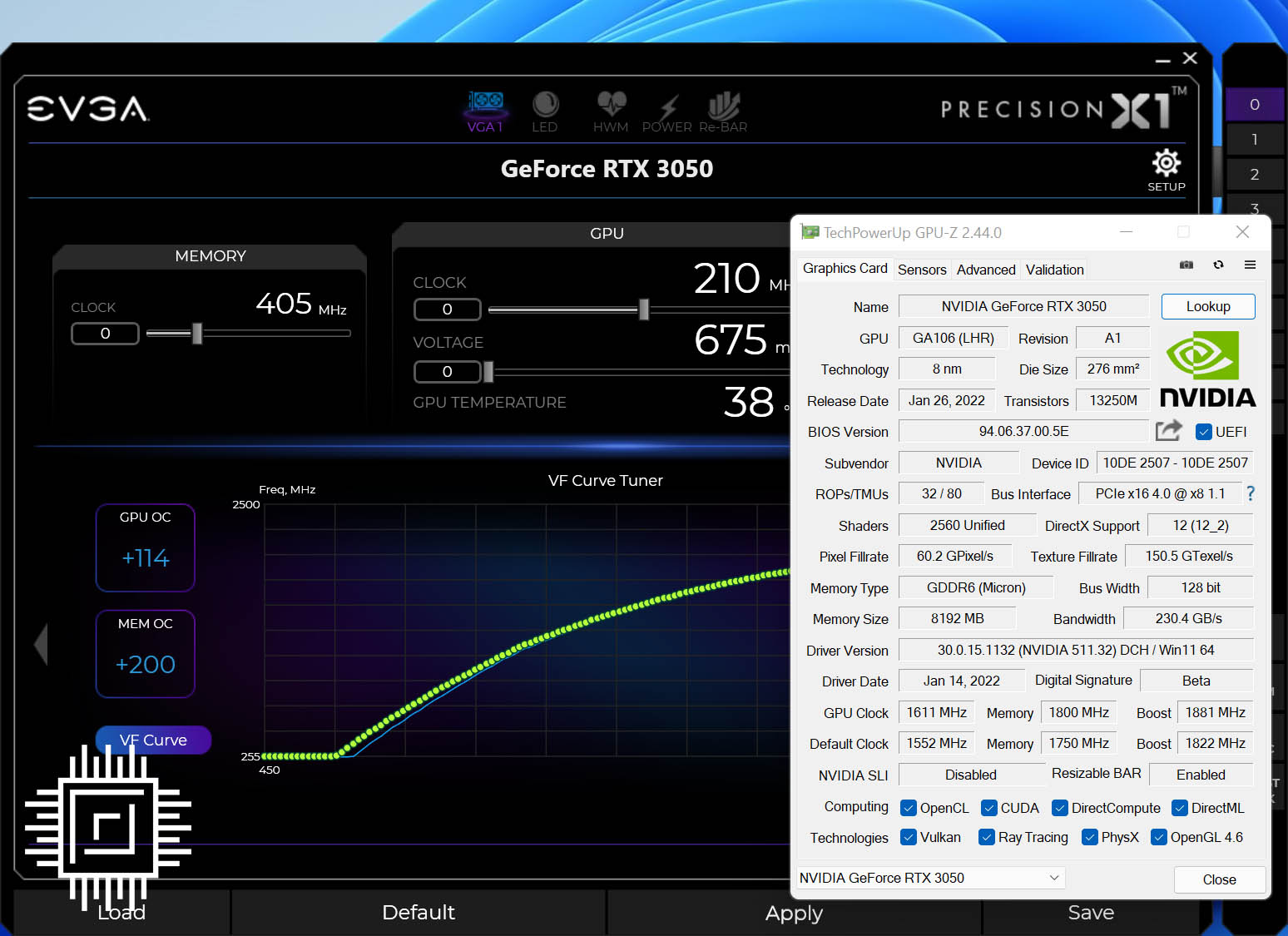Switch to the Graphics Card tab
Image resolution: width=1288 pixels, height=936 pixels.
pos(845,268)
